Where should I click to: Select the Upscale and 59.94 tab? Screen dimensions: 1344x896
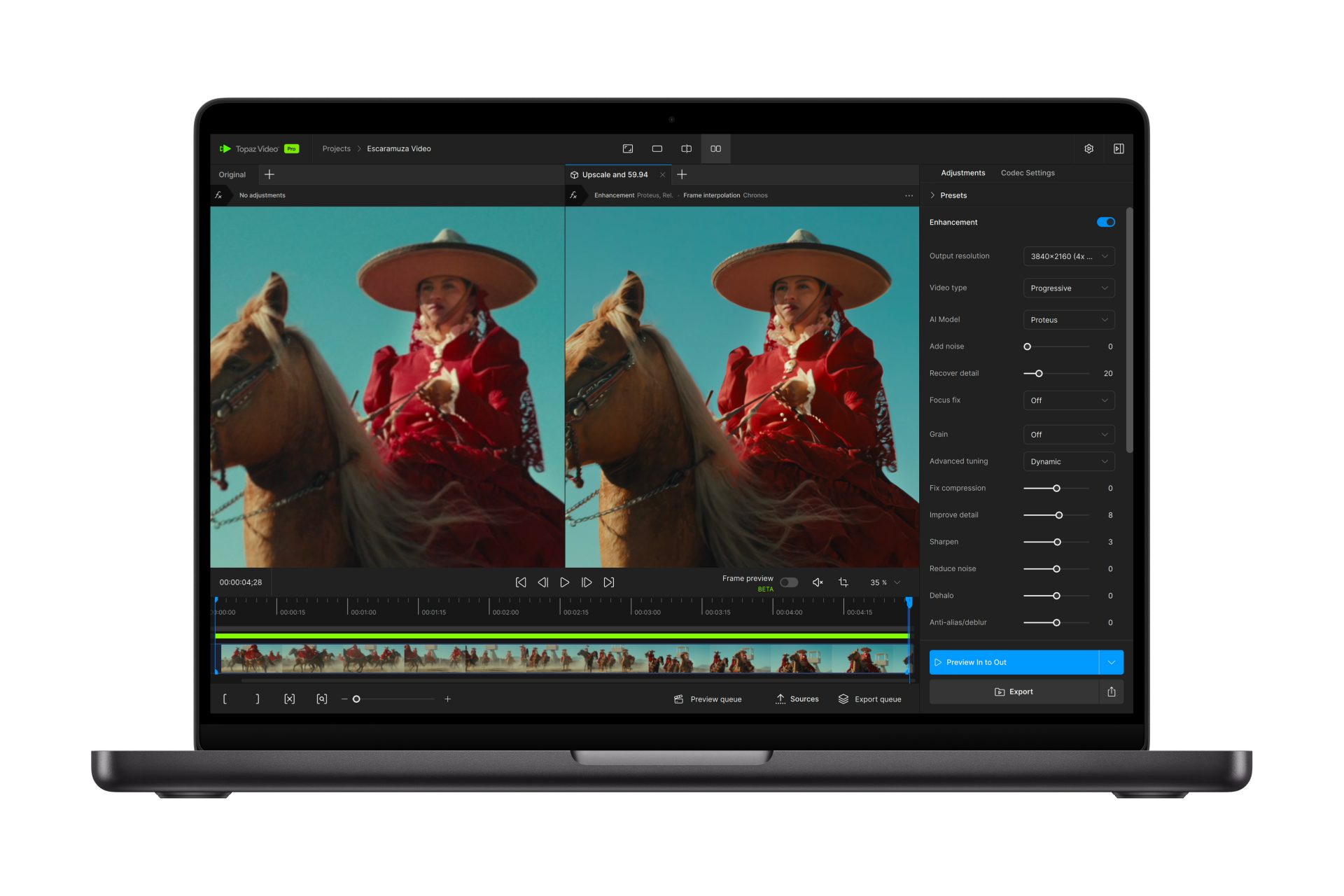point(615,174)
